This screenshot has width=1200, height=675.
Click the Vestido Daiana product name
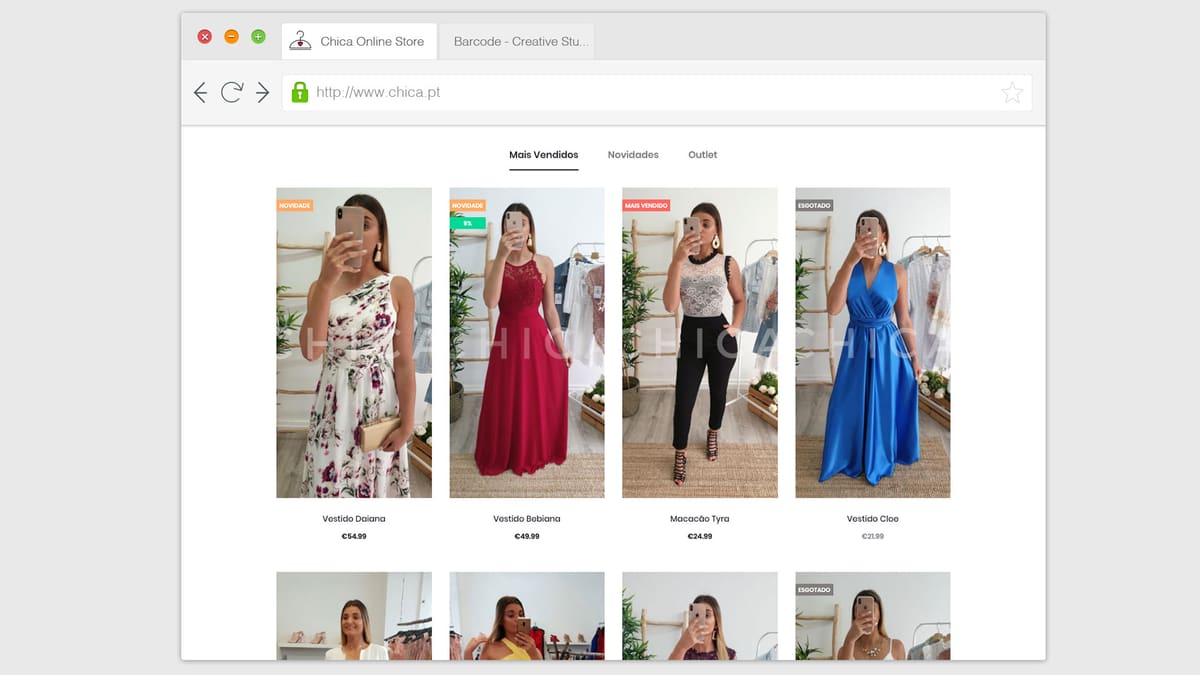coord(354,519)
